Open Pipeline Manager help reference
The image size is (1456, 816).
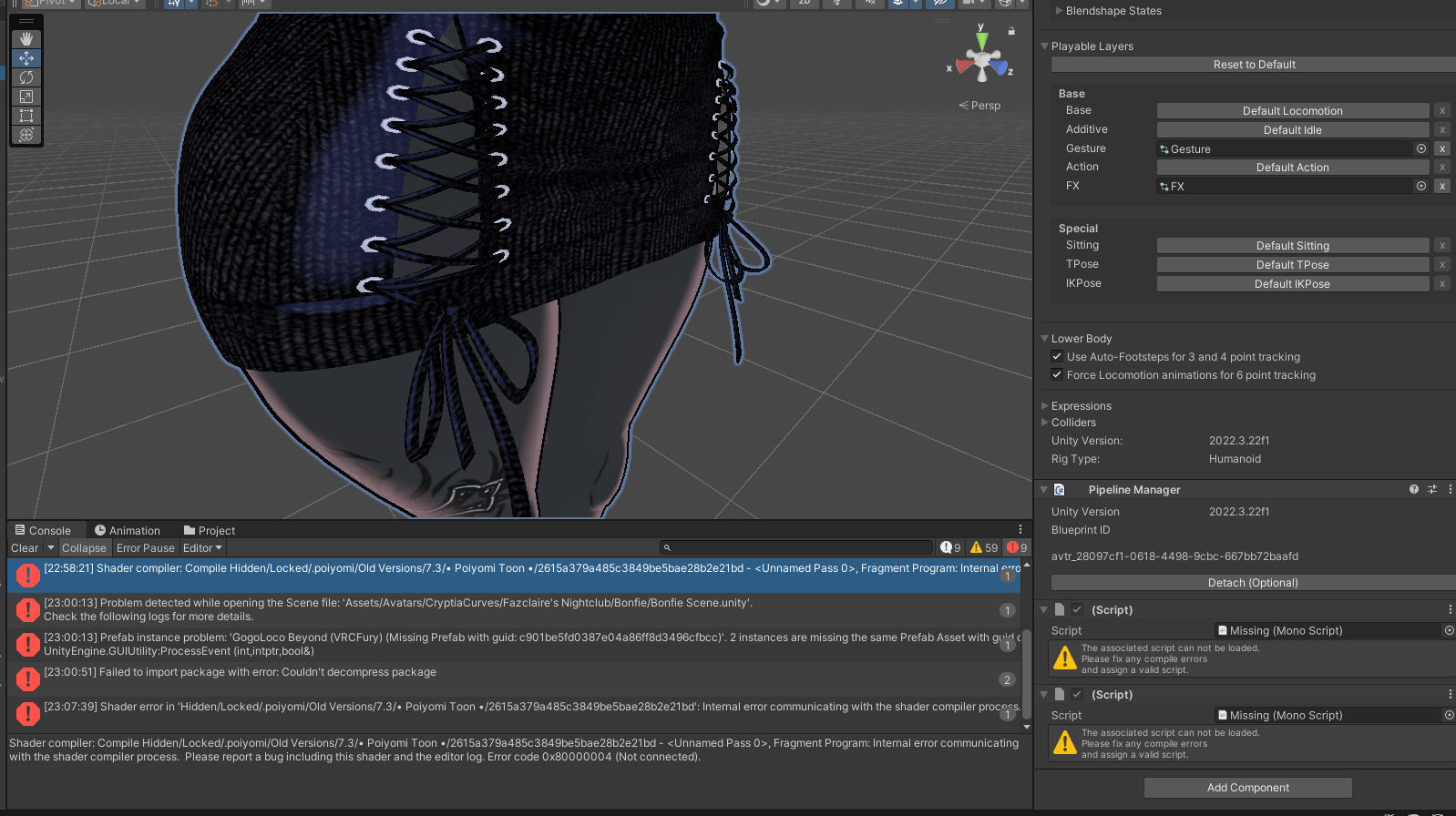click(1414, 490)
